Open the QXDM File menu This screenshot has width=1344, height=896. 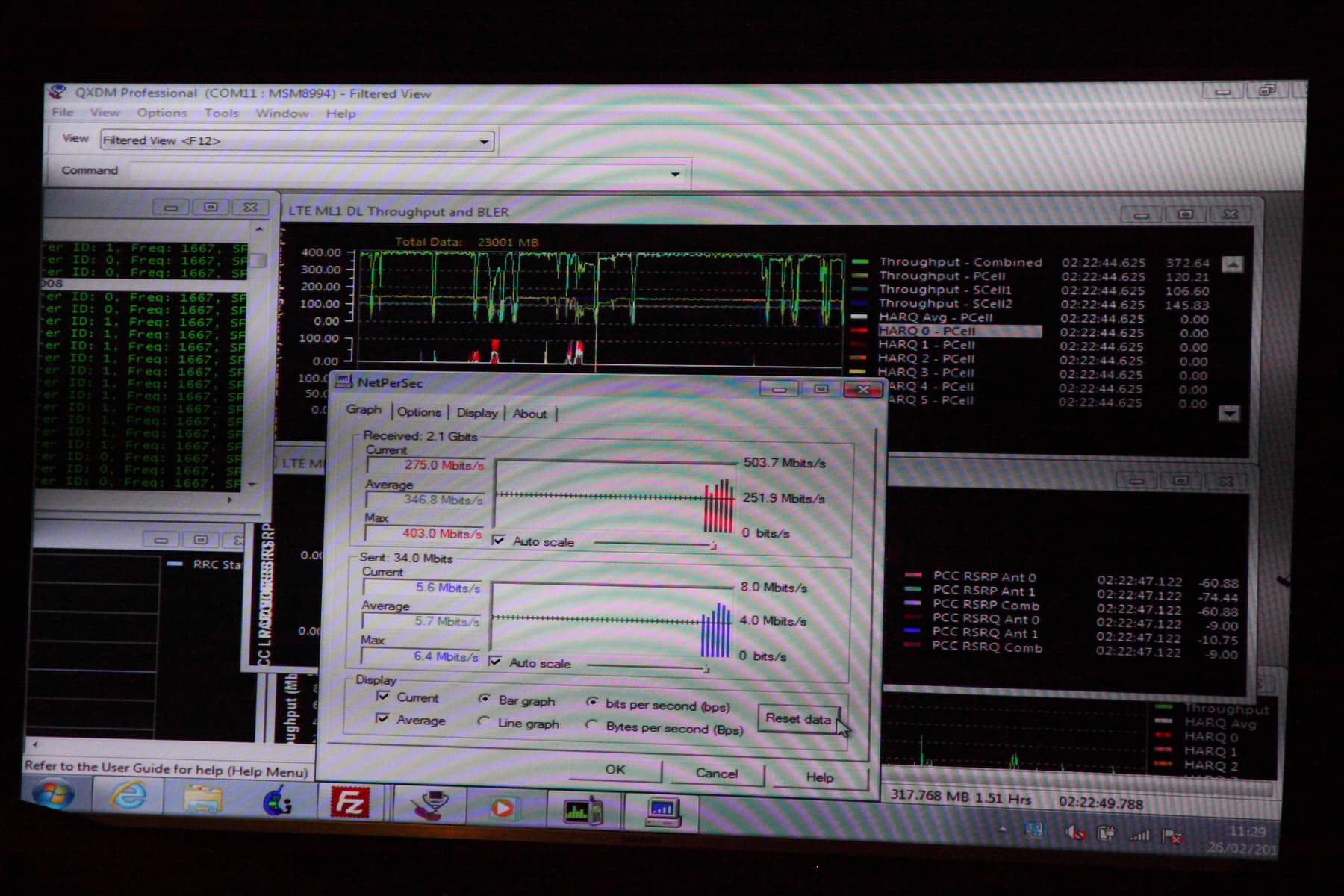point(63,112)
